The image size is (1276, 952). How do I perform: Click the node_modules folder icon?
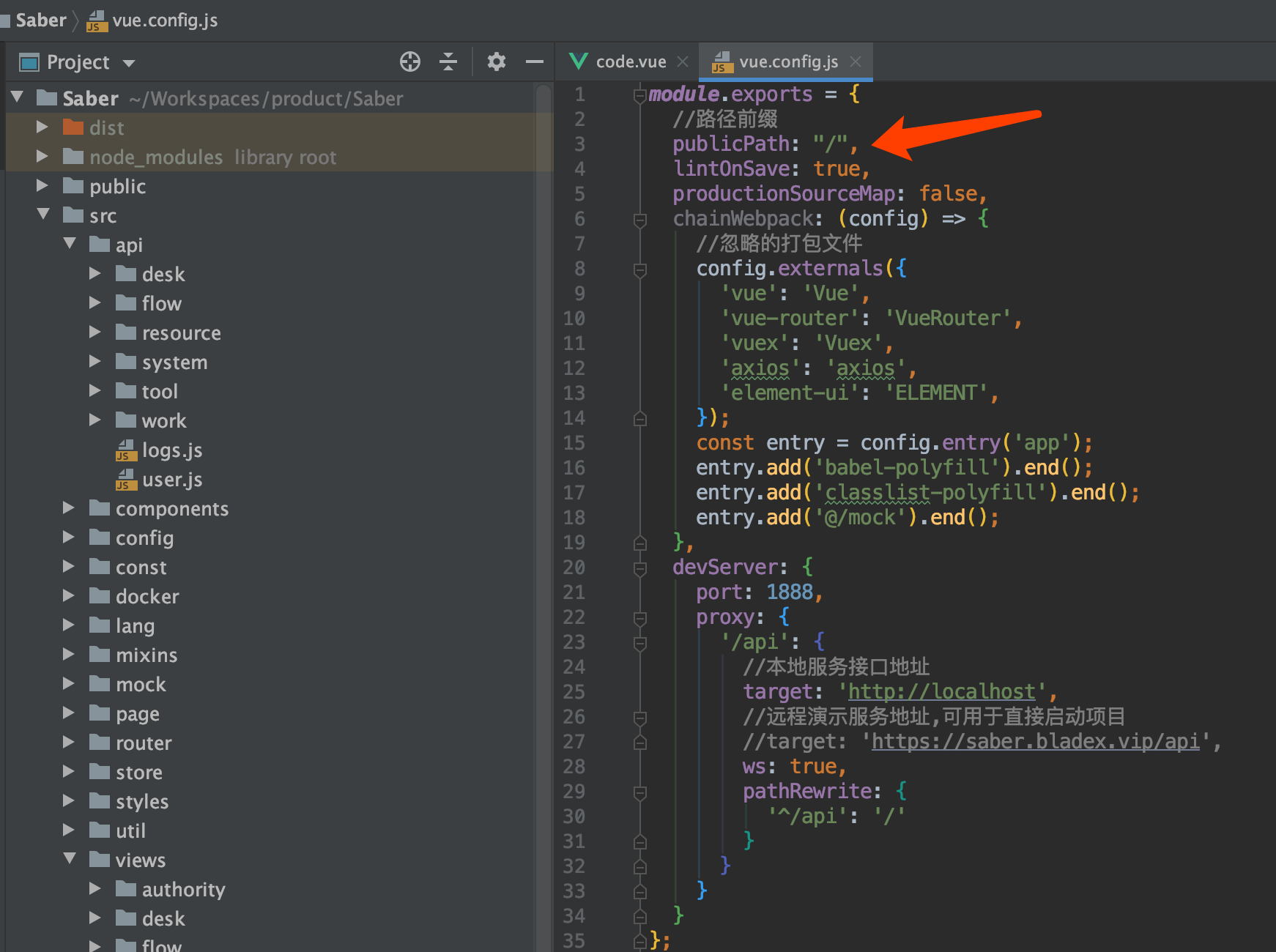click(x=73, y=156)
